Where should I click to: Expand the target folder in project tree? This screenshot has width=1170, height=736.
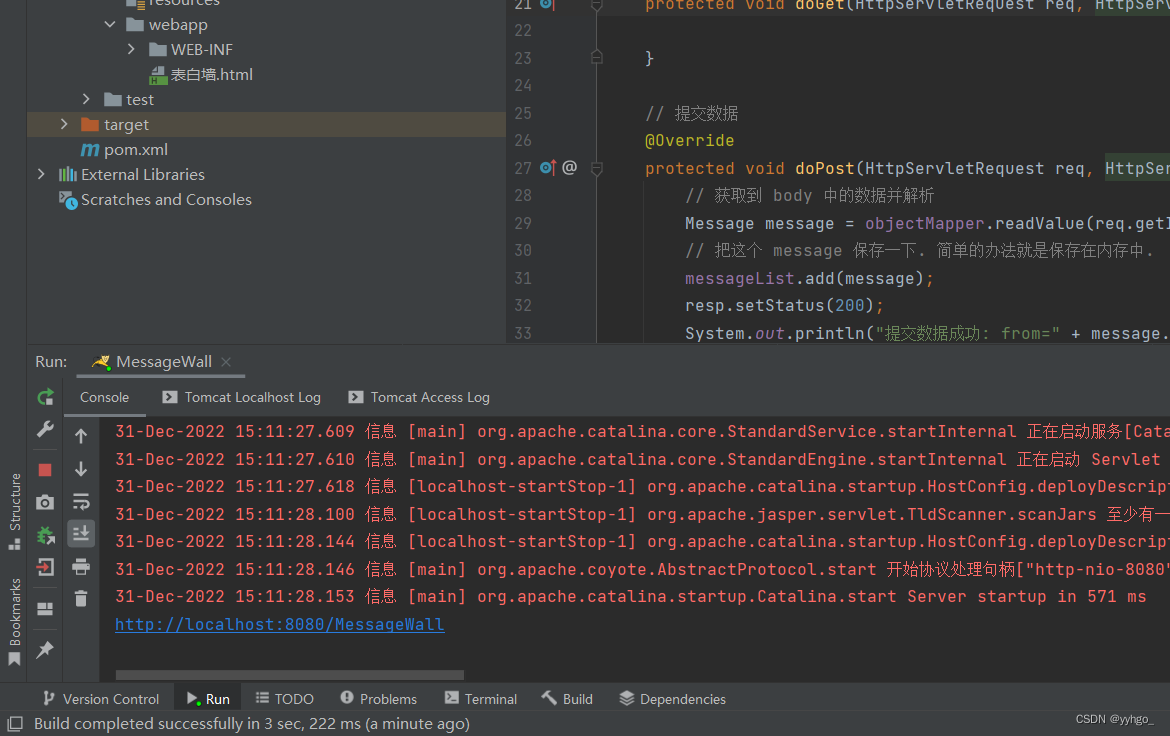point(64,124)
